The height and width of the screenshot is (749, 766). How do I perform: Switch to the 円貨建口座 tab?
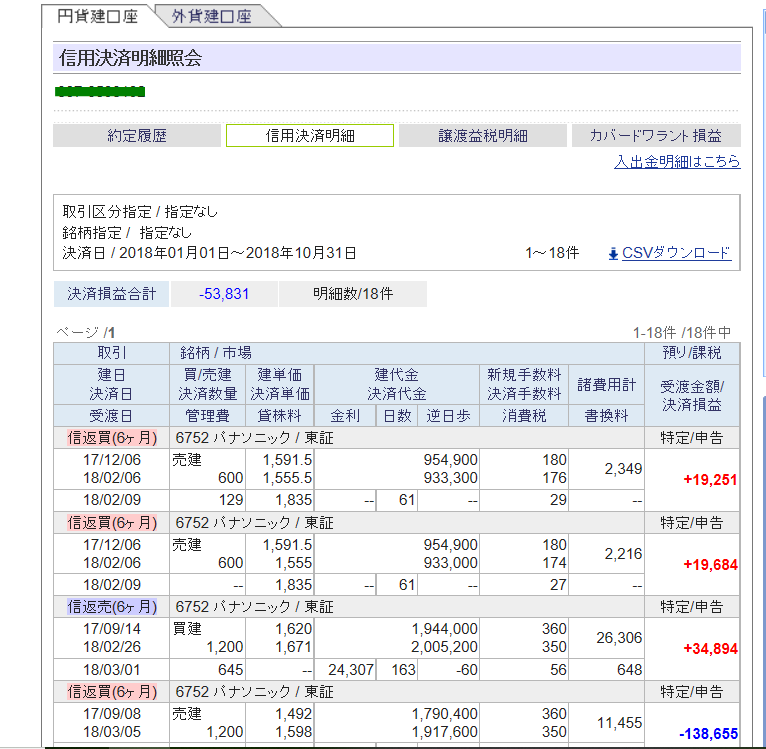(x=97, y=16)
